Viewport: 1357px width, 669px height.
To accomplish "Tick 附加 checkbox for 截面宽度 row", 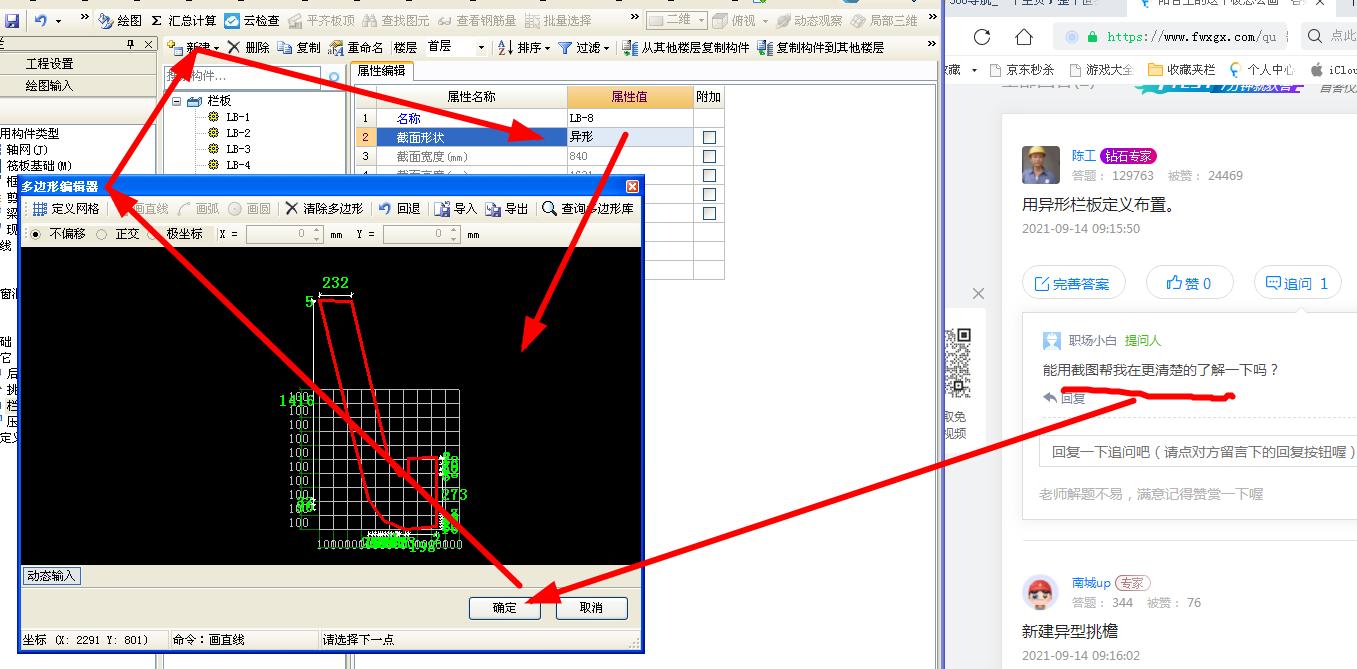I will tap(709, 157).
